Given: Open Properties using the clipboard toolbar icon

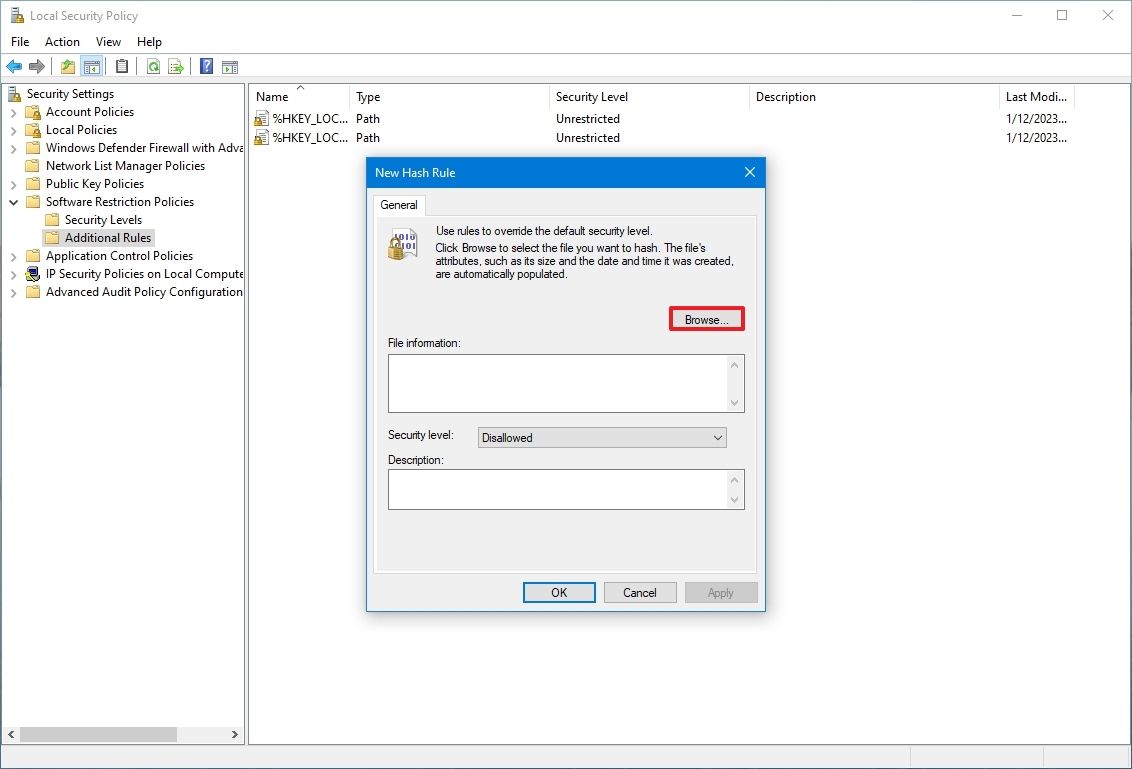Looking at the screenshot, I should (121, 66).
